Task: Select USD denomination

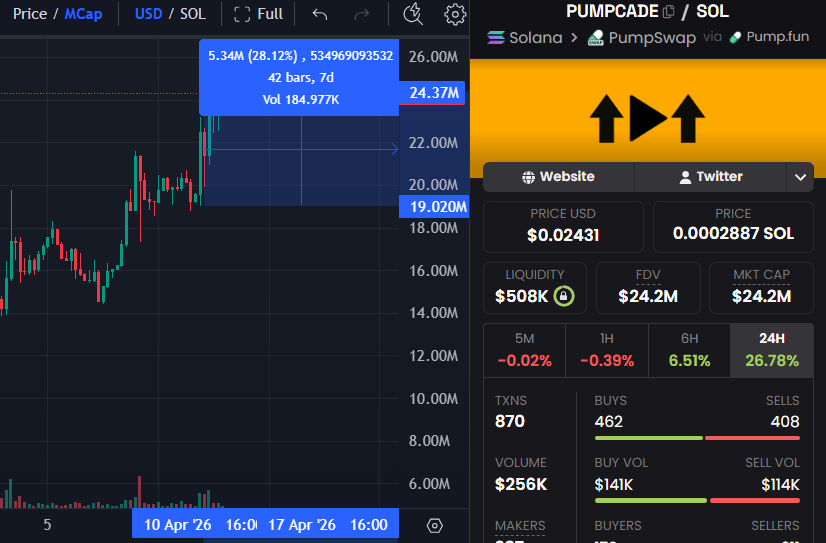Action: click(148, 14)
